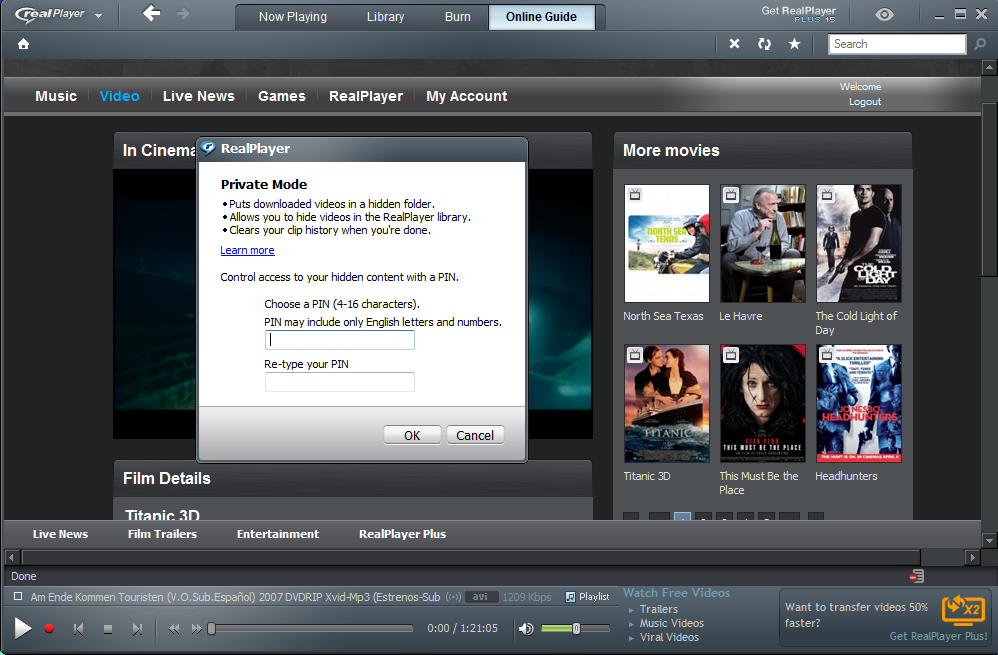Click the TV icon on North Sea Texas
This screenshot has height=655, width=998.
(x=635, y=195)
